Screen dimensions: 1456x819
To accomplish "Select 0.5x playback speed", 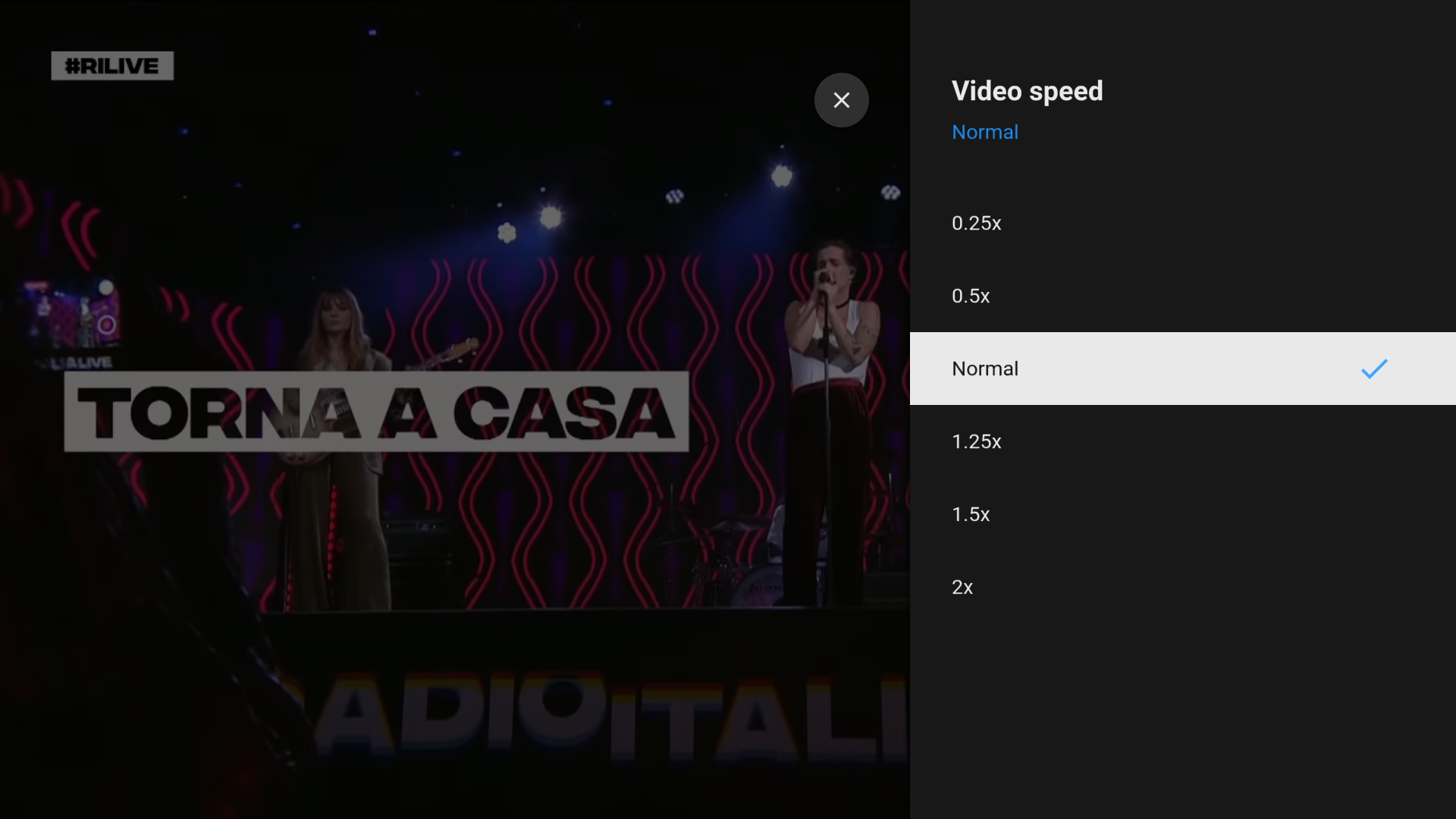I will pyautogui.click(x=971, y=296).
